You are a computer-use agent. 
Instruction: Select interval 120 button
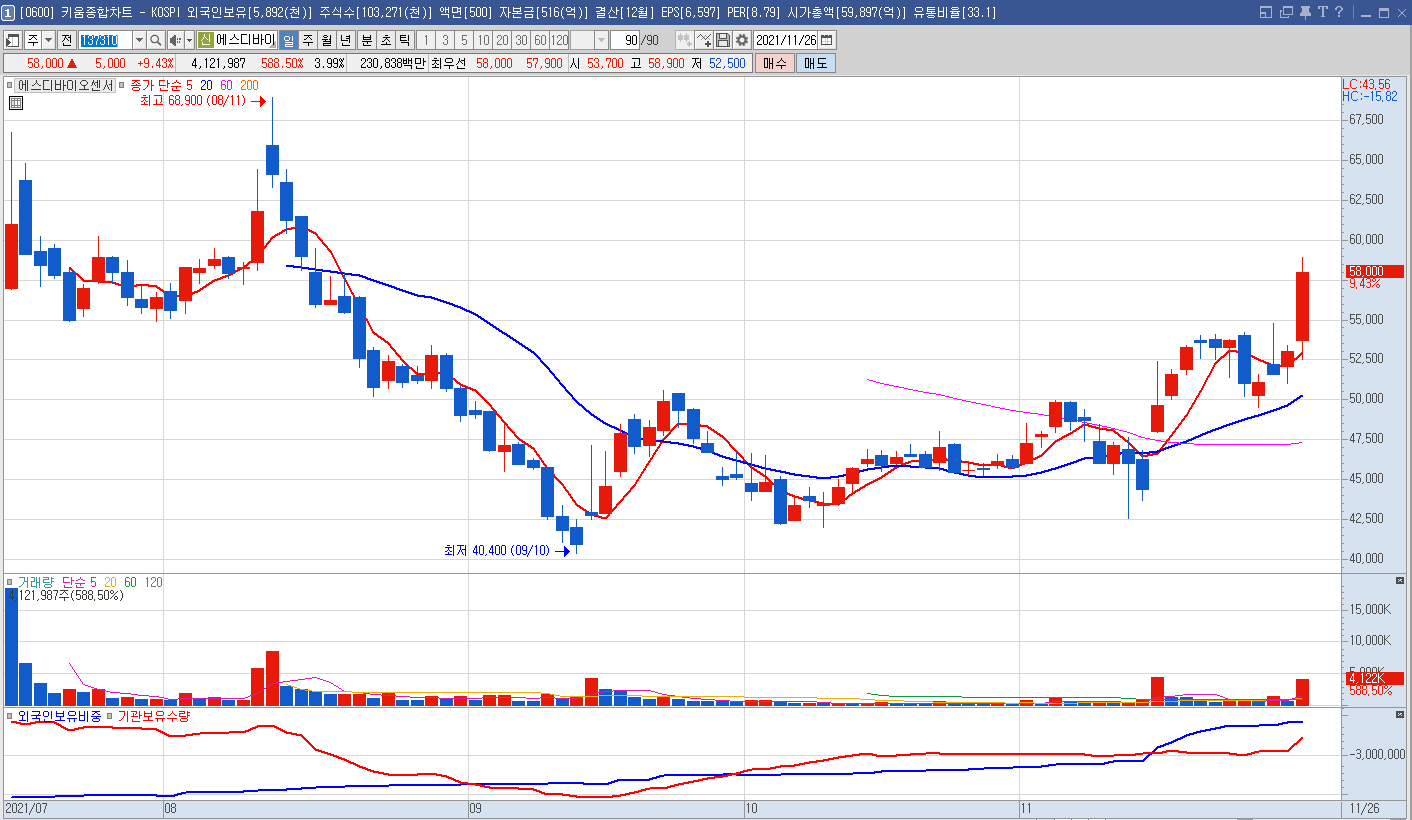click(559, 40)
